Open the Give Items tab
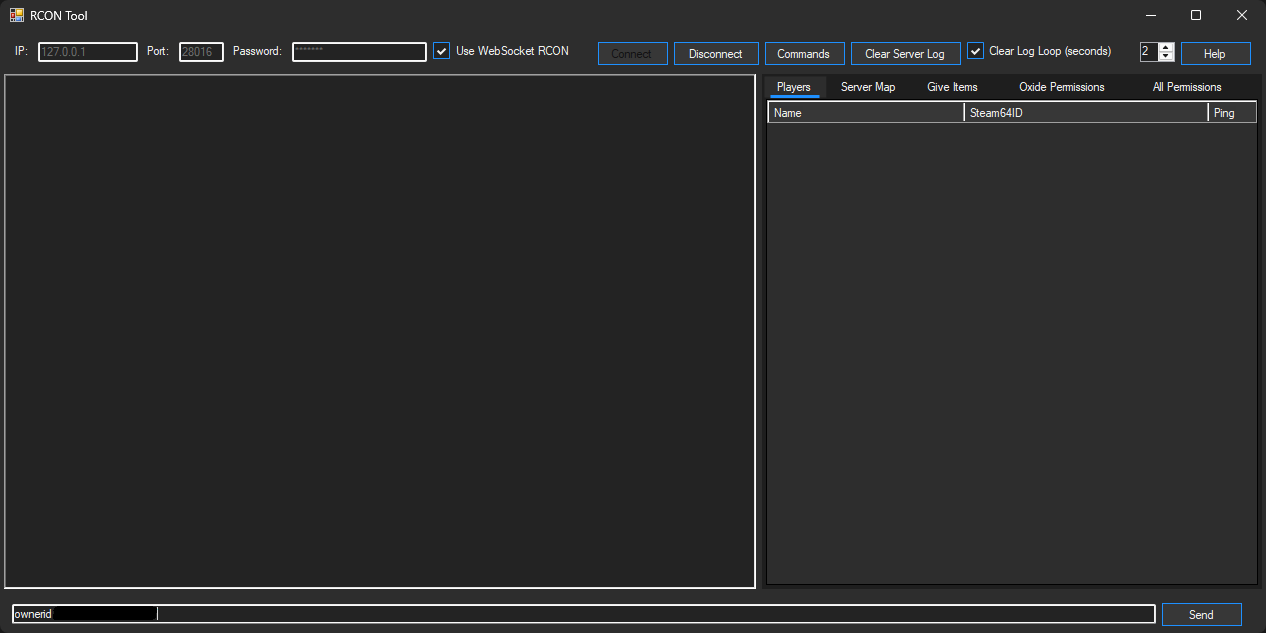Viewport: 1266px width, 633px height. (x=952, y=87)
